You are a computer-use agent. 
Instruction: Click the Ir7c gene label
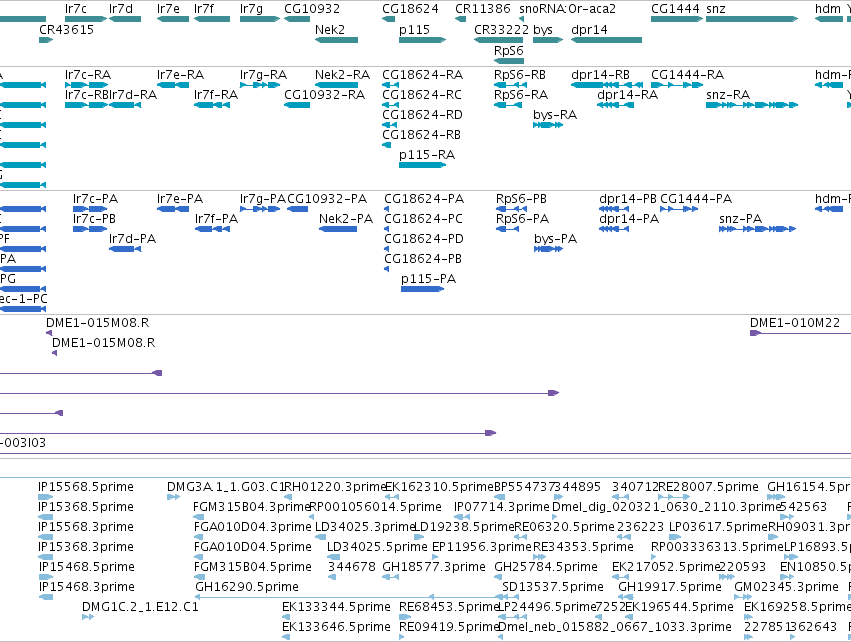pyautogui.click(x=75, y=9)
